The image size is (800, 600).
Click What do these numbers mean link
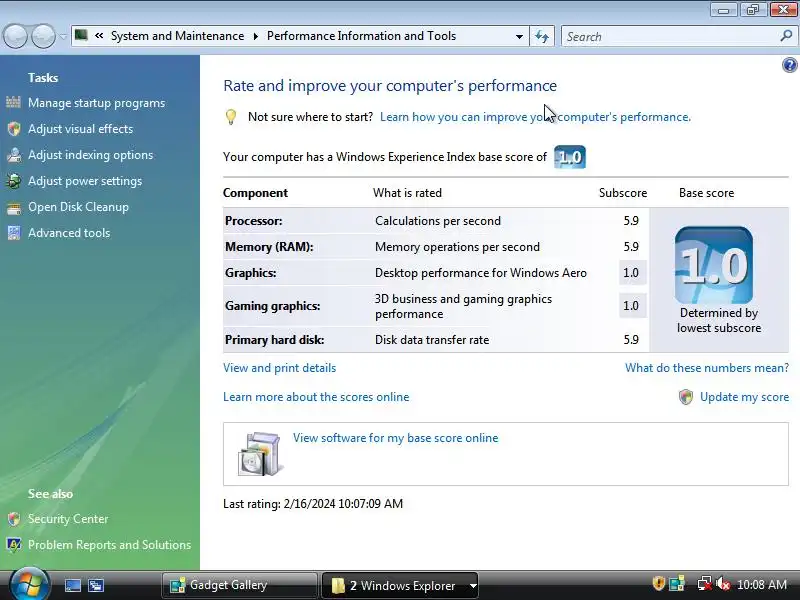tap(707, 368)
